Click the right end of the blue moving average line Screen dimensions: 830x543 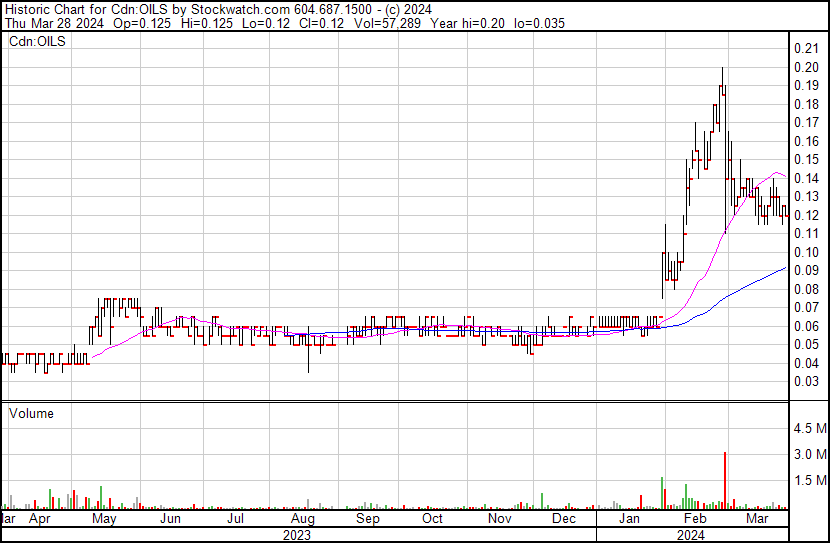[x=785, y=268]
